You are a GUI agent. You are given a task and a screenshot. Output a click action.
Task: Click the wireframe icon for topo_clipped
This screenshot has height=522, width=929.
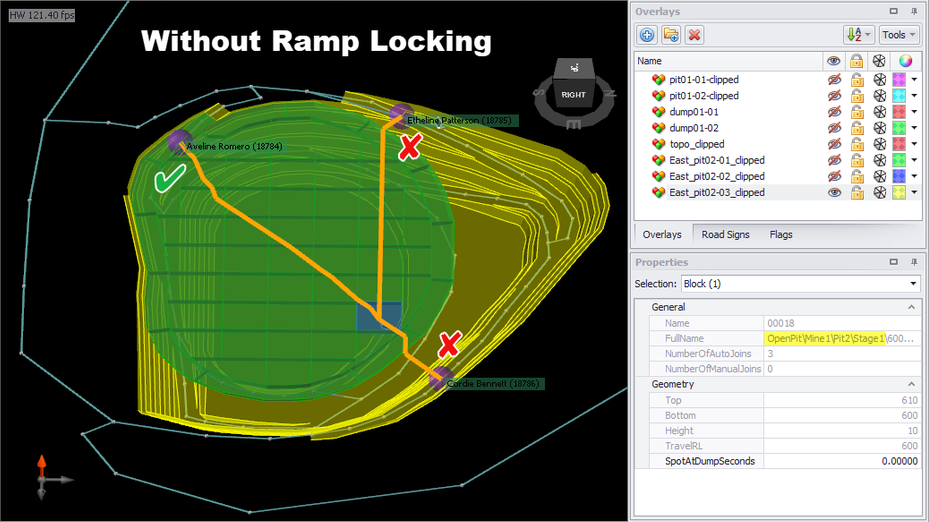pos(879,144)
